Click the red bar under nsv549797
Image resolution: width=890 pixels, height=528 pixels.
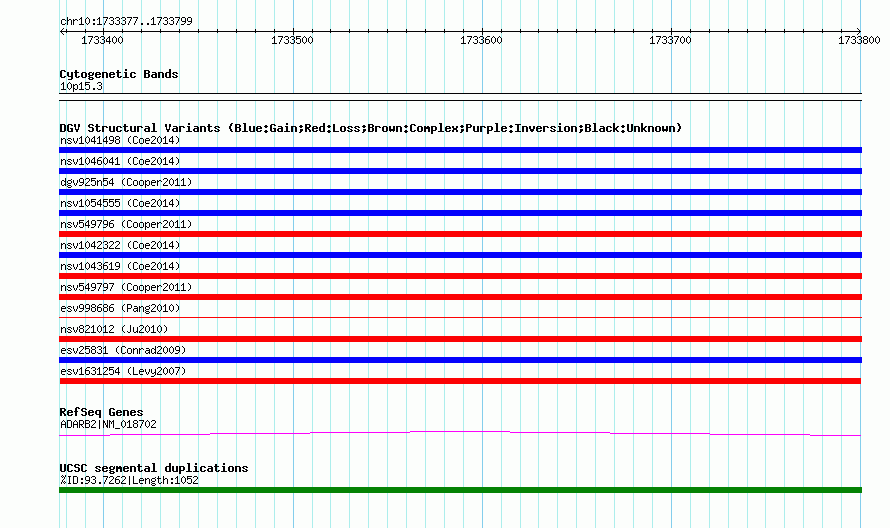460,297
